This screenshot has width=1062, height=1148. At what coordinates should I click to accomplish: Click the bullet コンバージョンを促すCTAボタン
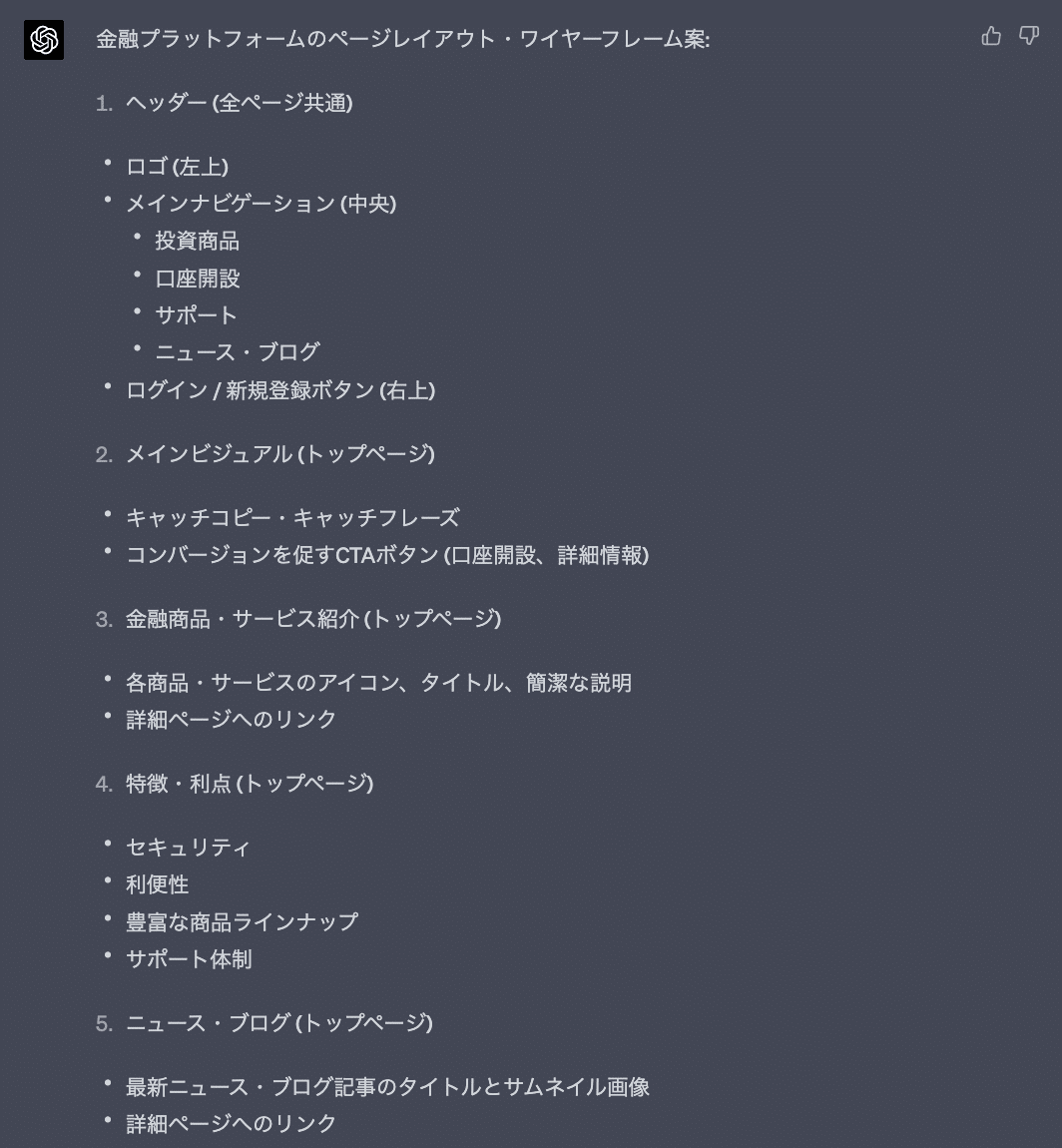point(386,555)
